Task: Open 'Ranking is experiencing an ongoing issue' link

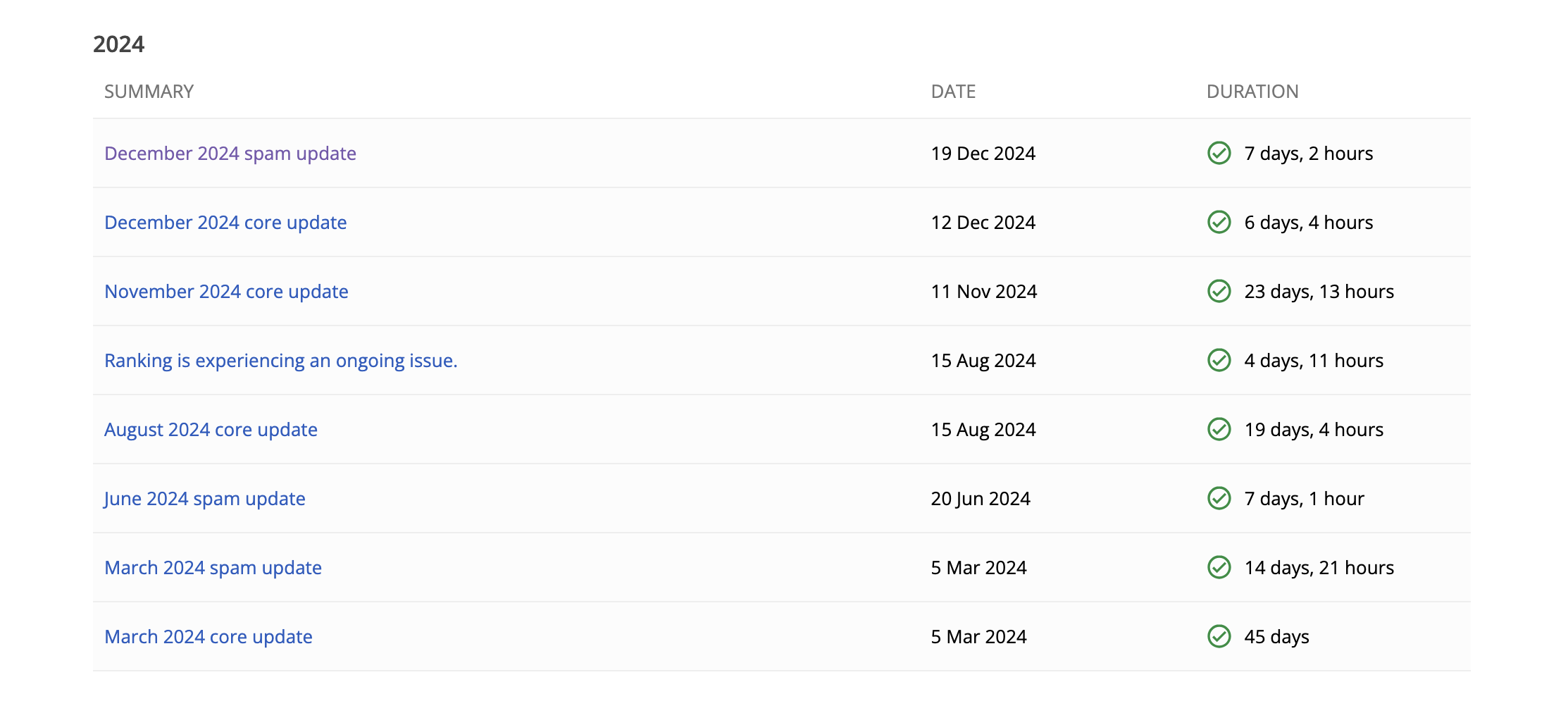Action: (x=281, y=361)
